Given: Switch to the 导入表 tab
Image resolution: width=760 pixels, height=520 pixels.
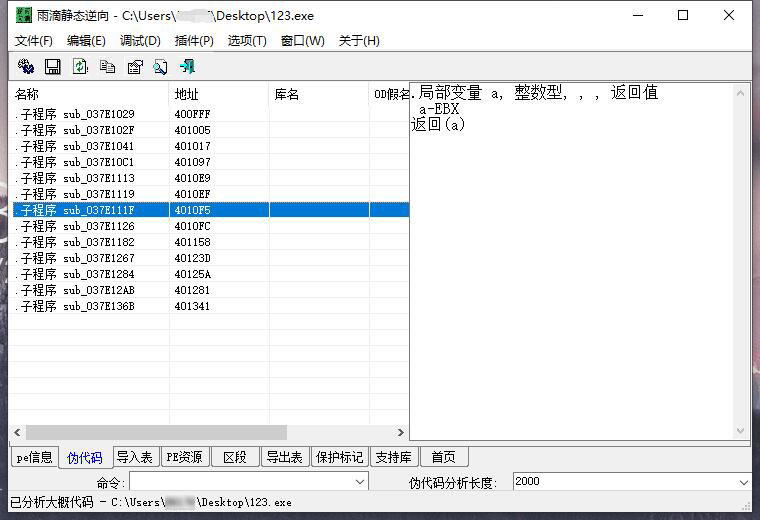Looking at the screenshot, I should pyautogui.click(x=134, y=457).
